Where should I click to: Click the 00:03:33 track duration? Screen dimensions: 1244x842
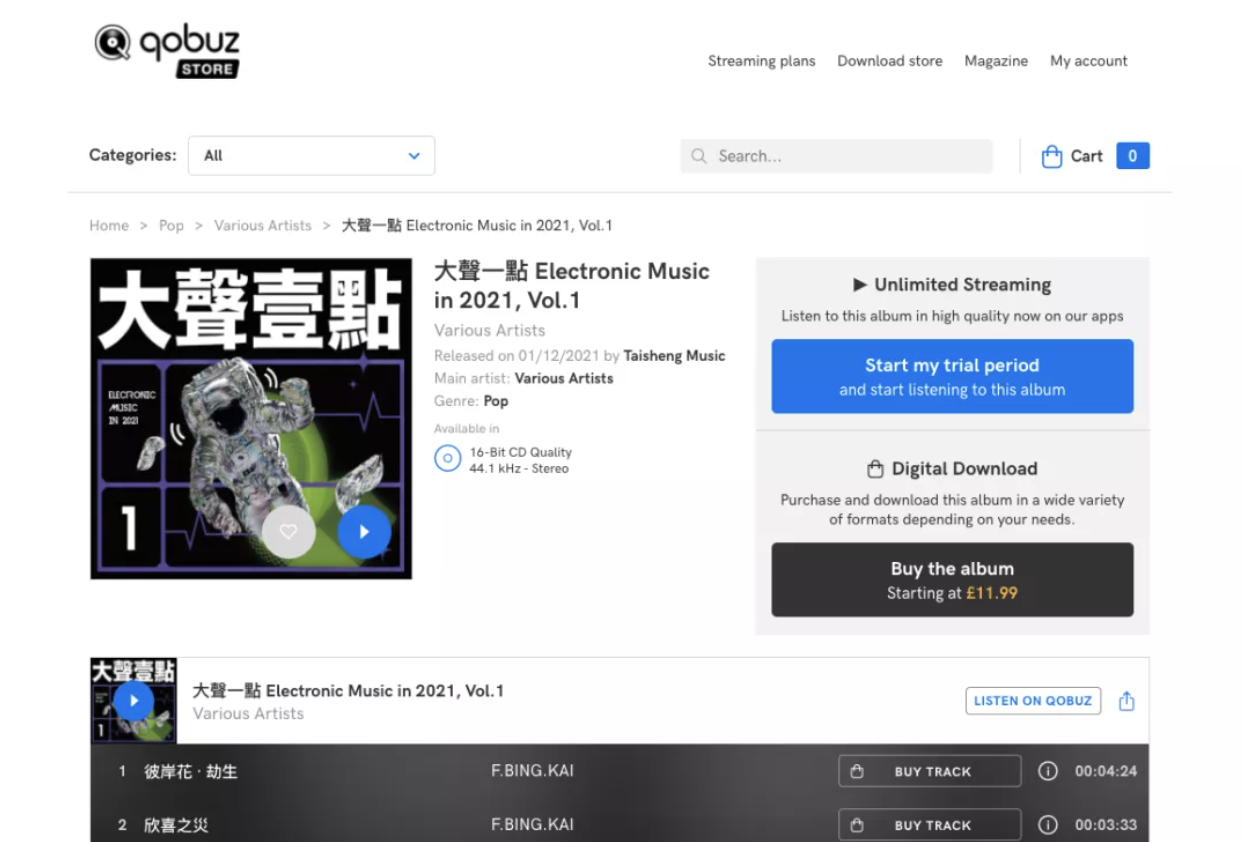click(x=1106, y=826)
